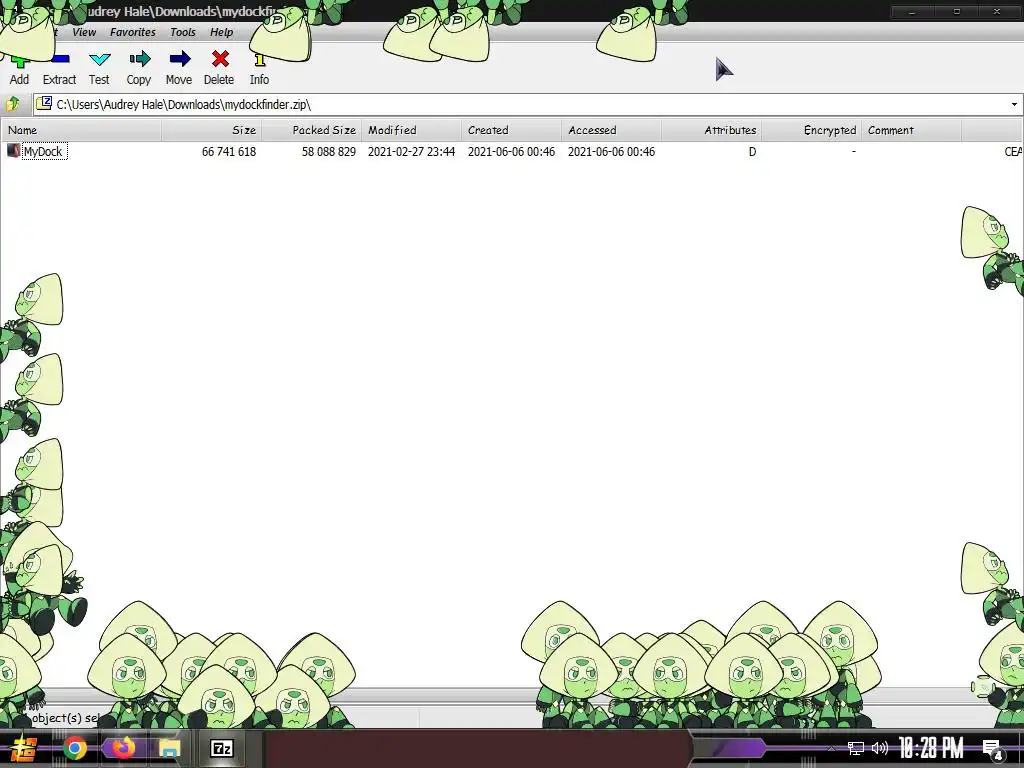Go up one folder level arrow

13,104
